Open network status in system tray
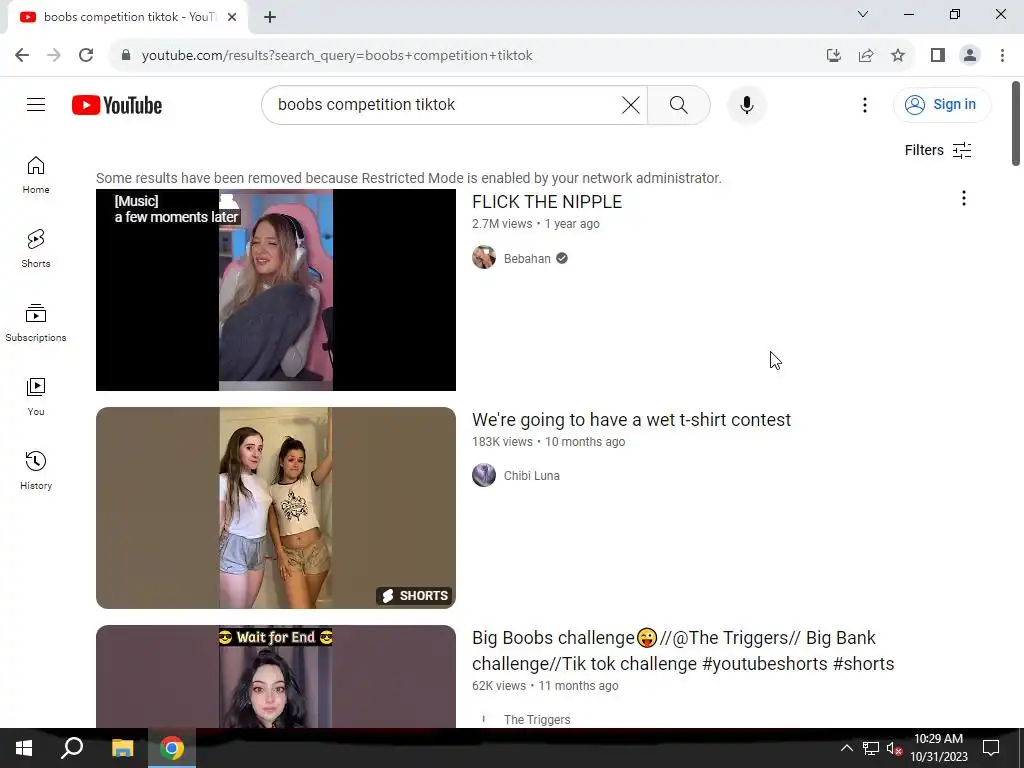This screenshot has height=768, width=1024. [871, 748]
